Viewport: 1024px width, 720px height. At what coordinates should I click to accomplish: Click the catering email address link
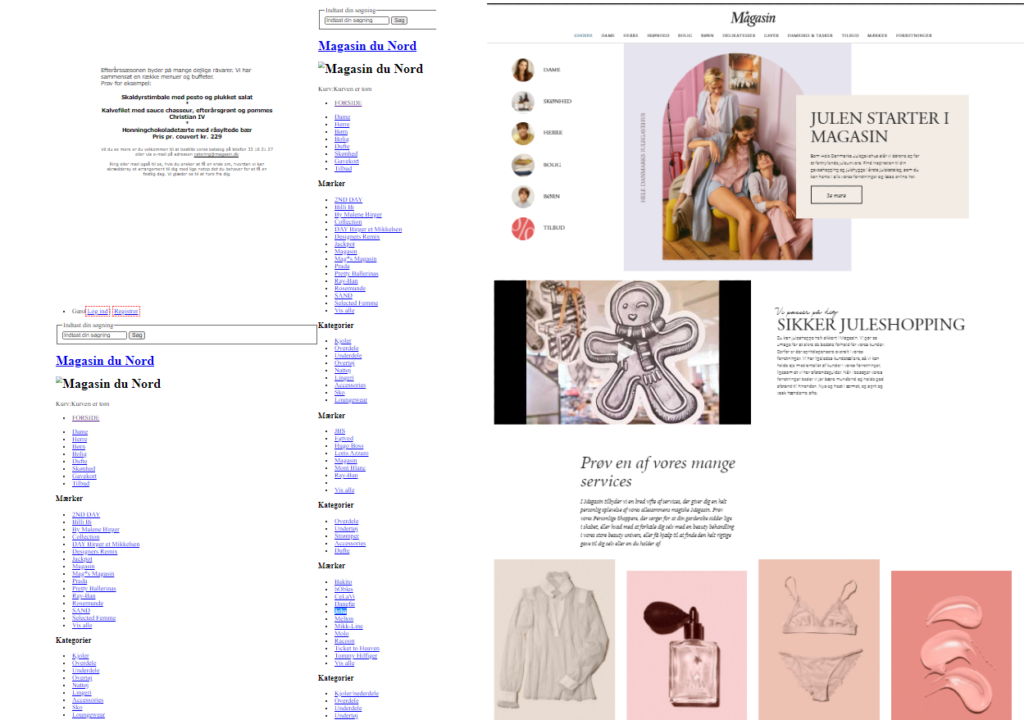(x=216, y=154)
